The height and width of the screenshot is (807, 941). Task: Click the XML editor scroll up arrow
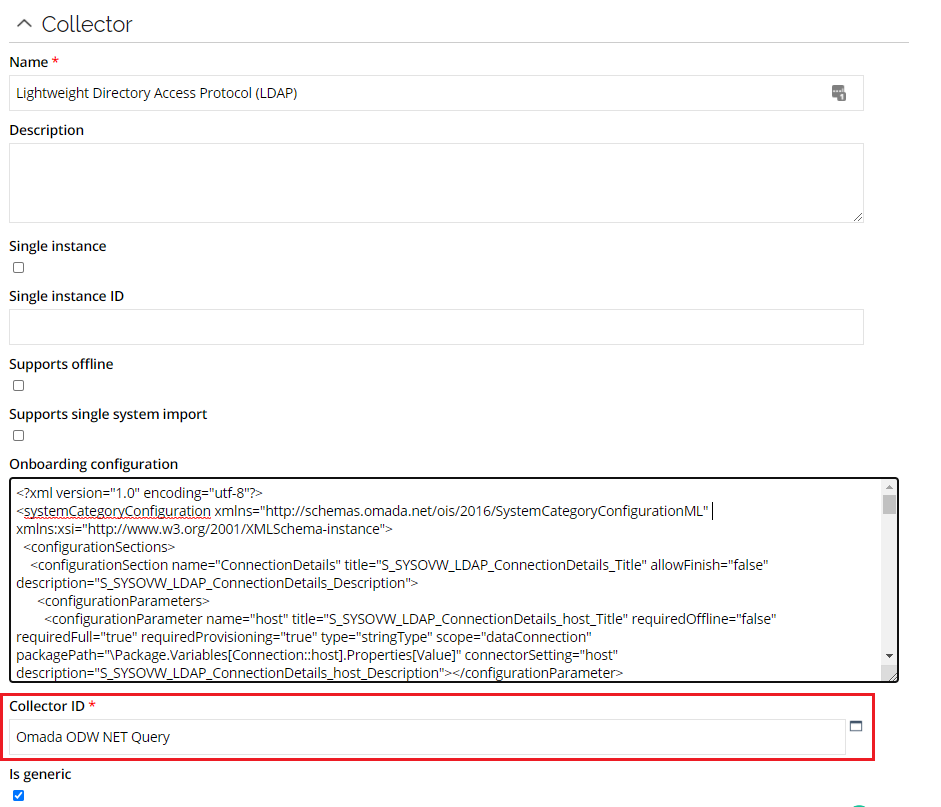889,487
